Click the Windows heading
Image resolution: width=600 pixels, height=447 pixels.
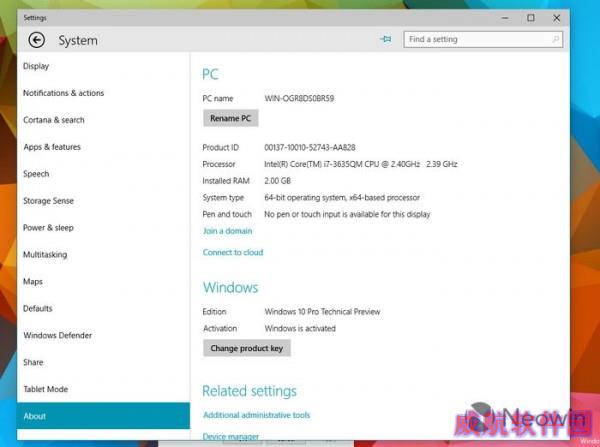click(x=231, y=287)
